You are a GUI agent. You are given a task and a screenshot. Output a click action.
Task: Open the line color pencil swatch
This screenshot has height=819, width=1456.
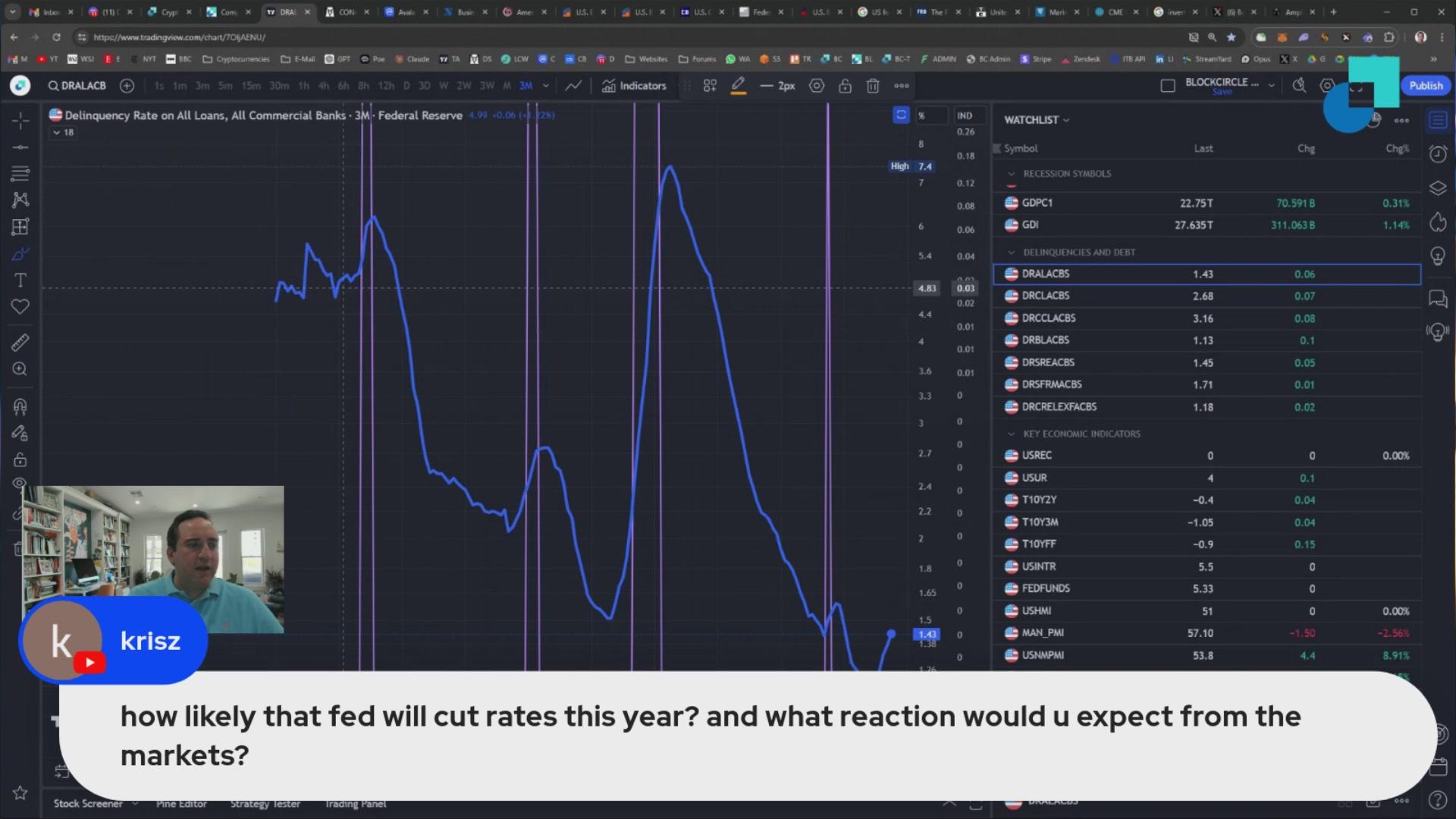(x=738, y=86)
